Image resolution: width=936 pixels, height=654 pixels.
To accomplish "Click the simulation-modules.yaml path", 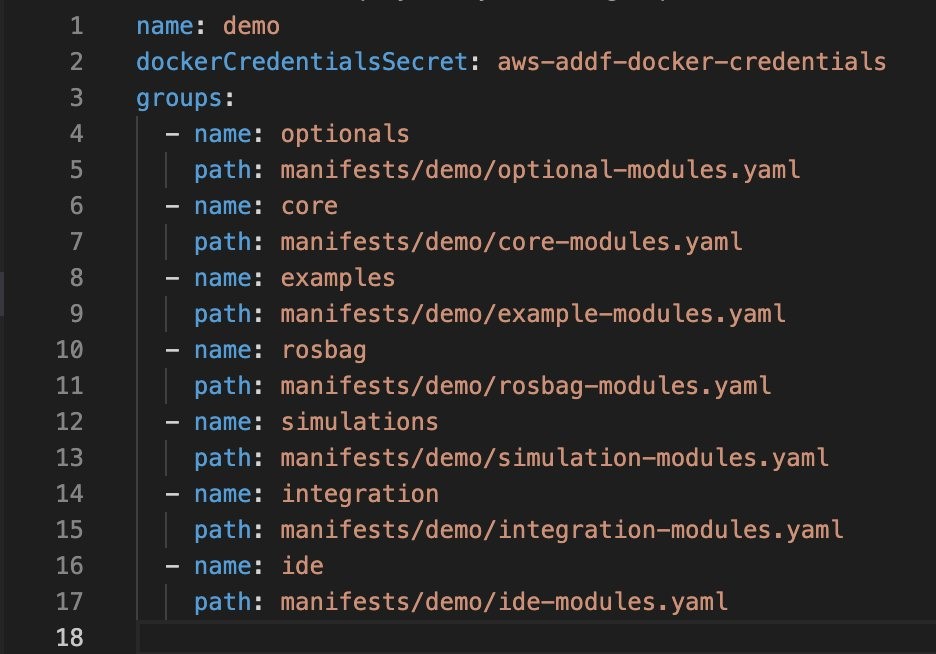I will tap(555, 458).
